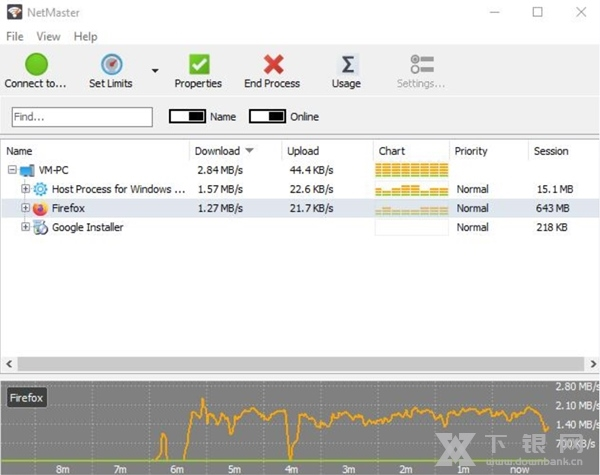Select the Host Process for Windows row
The width and height of the screenshot is (600, 475).
pos(119,189)
